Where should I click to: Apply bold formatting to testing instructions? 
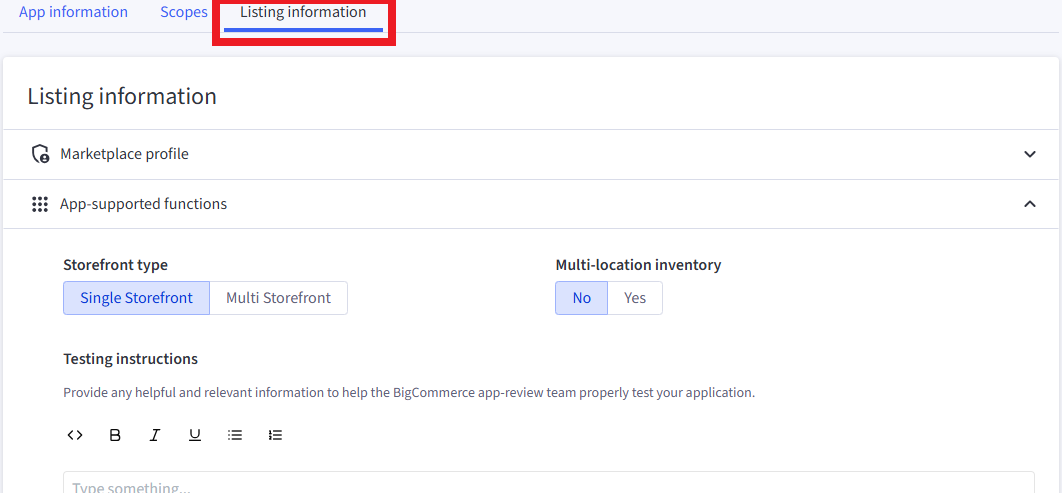coord(115,435)
